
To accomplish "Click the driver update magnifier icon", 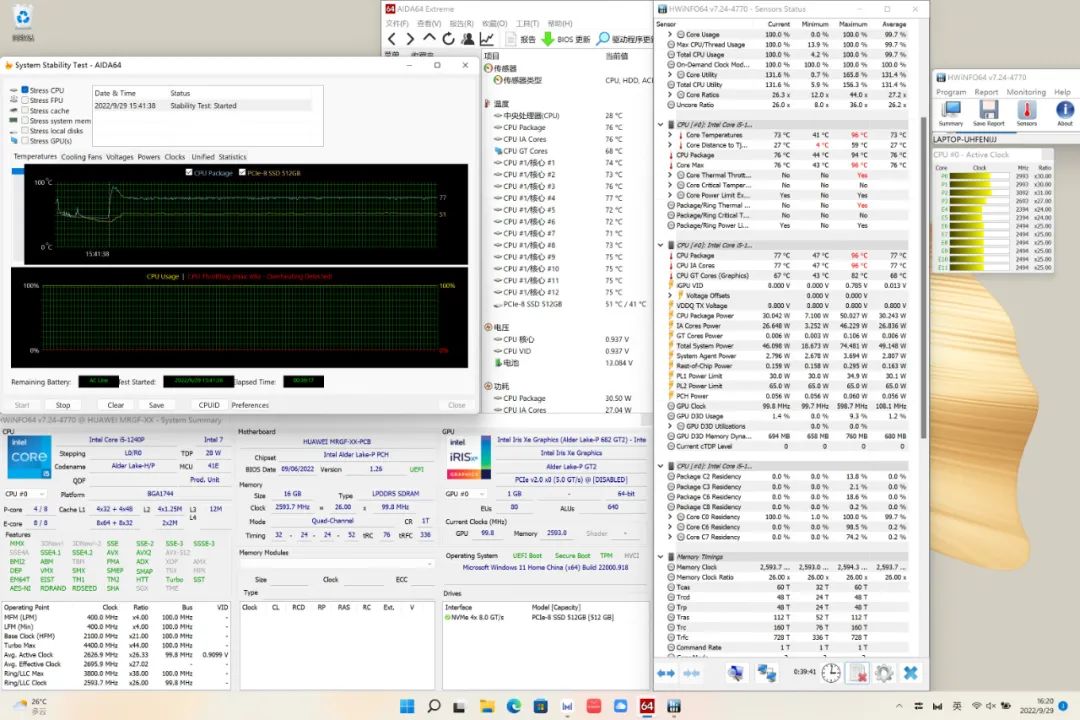I will coord(603,39).
